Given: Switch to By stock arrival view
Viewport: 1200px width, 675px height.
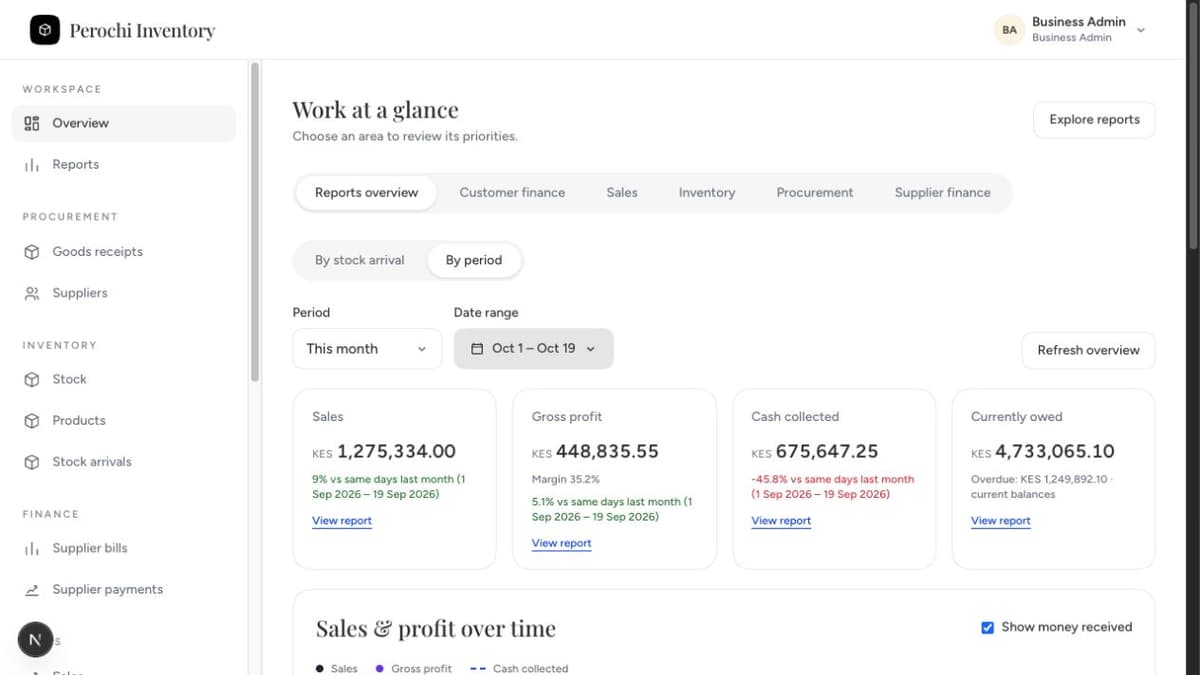Looking at the screenshot, I should click(x=360, y=260).
